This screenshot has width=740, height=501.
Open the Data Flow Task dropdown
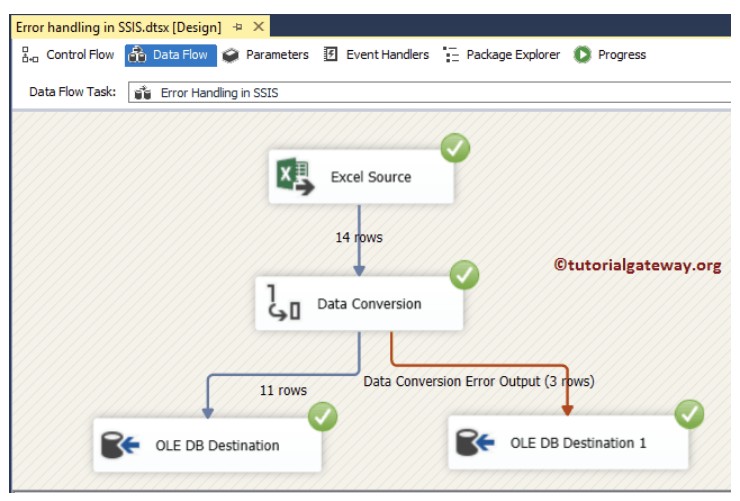click(x=429, y=92)
